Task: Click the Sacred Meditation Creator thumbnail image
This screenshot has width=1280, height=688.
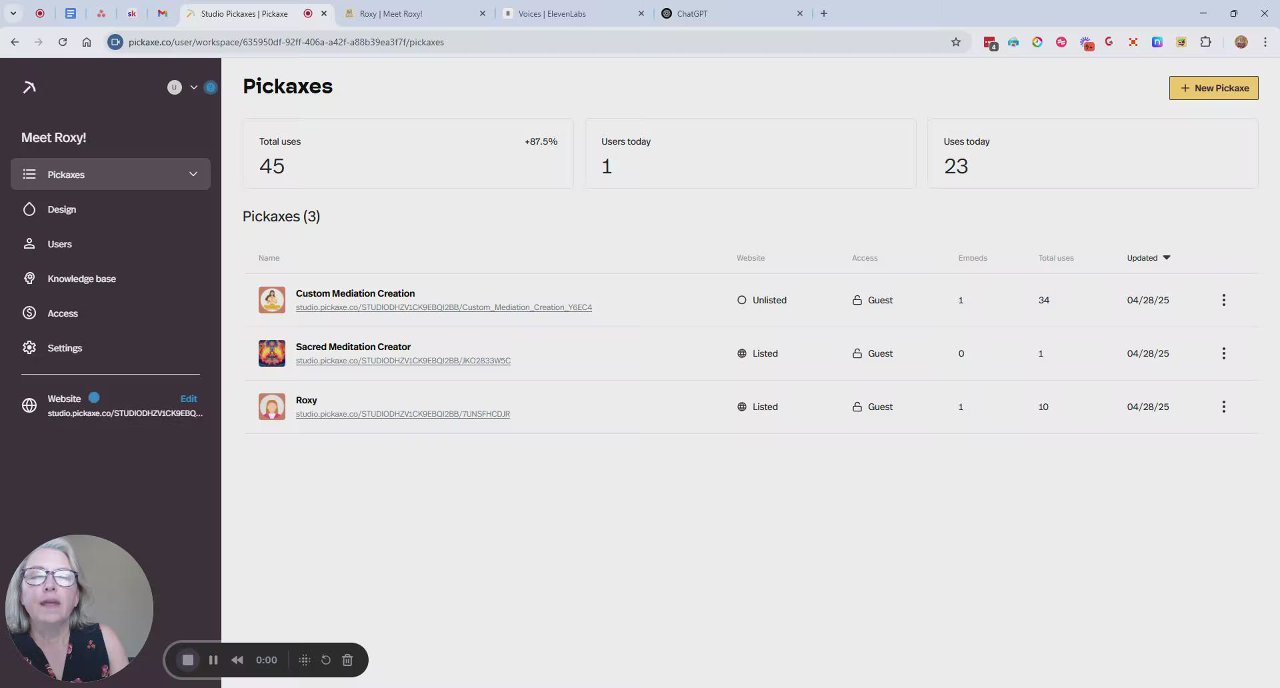Action: point(272,353)
